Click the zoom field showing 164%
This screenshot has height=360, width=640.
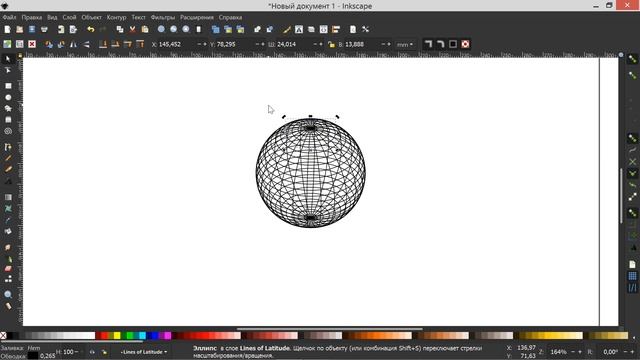coord(560,352)
